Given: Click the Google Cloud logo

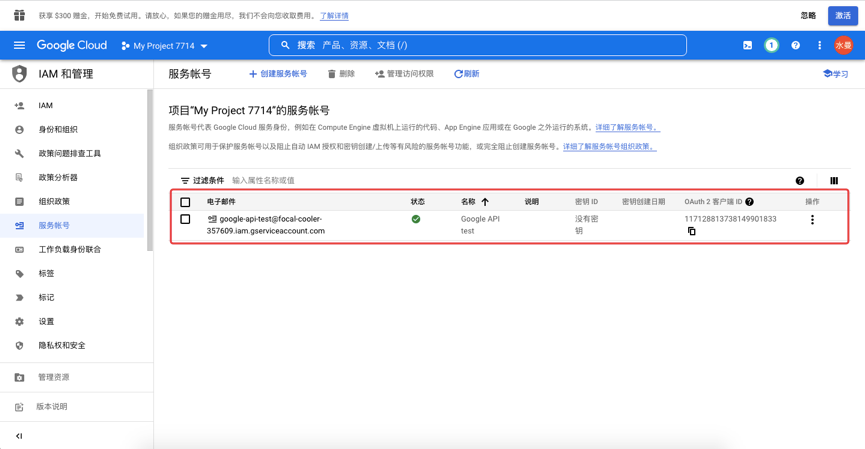Looking at the screenshot, I should (x=72, y=45).
